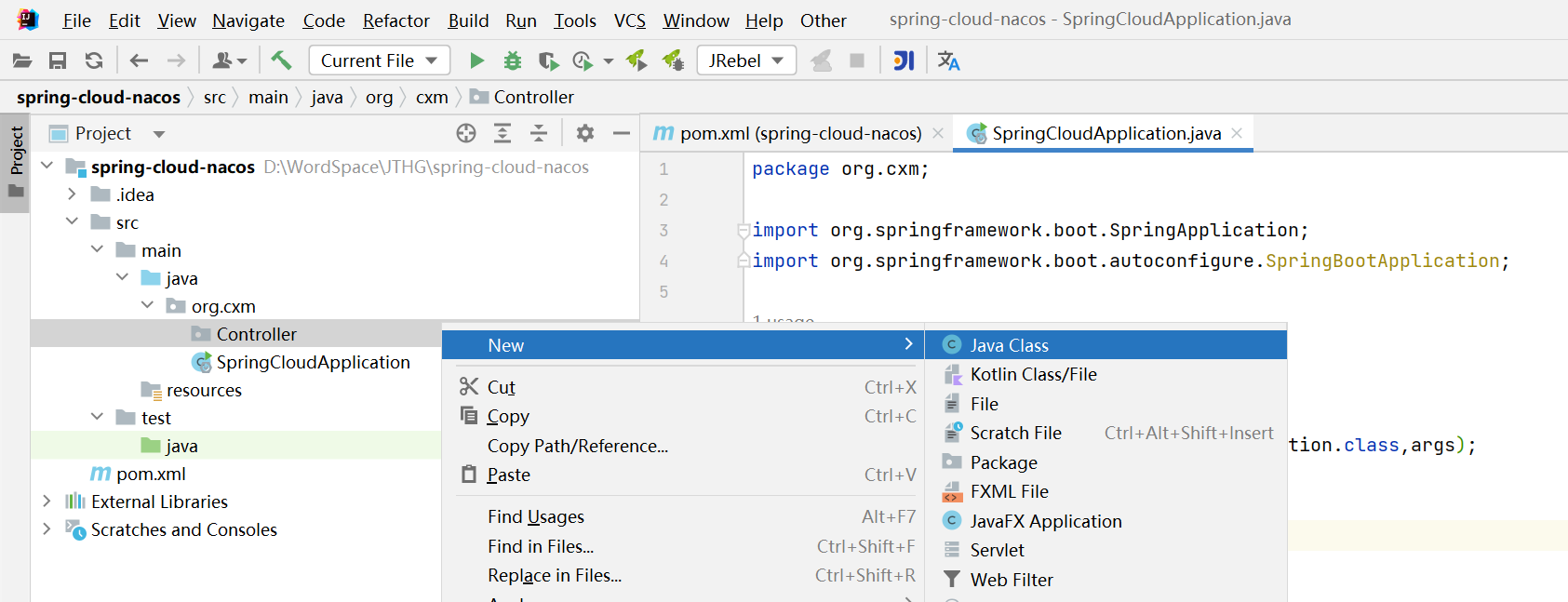1568x602 pixels.
Task: Click the Forward navigation arrow
Action: pyautogui.click(x=176, y=61)
